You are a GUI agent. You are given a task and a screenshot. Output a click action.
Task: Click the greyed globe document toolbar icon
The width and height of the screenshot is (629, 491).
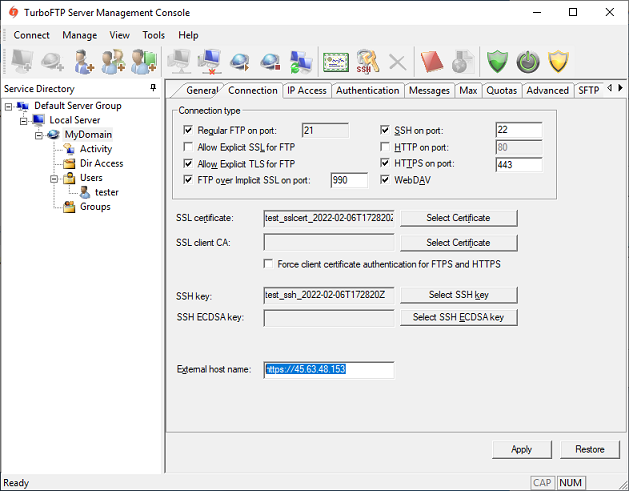click(463, 62)
